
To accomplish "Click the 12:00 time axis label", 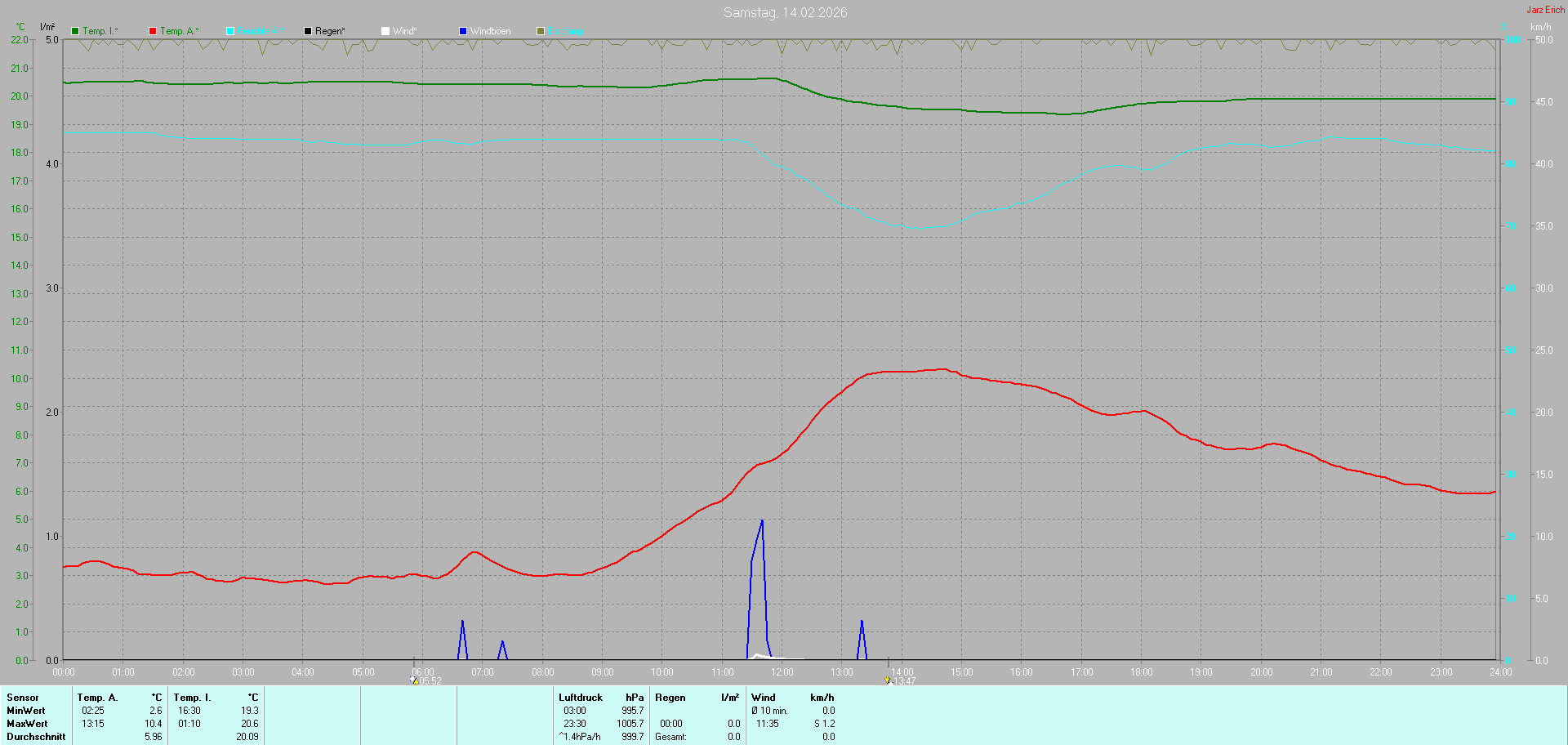I will click(x=782, y=672).
